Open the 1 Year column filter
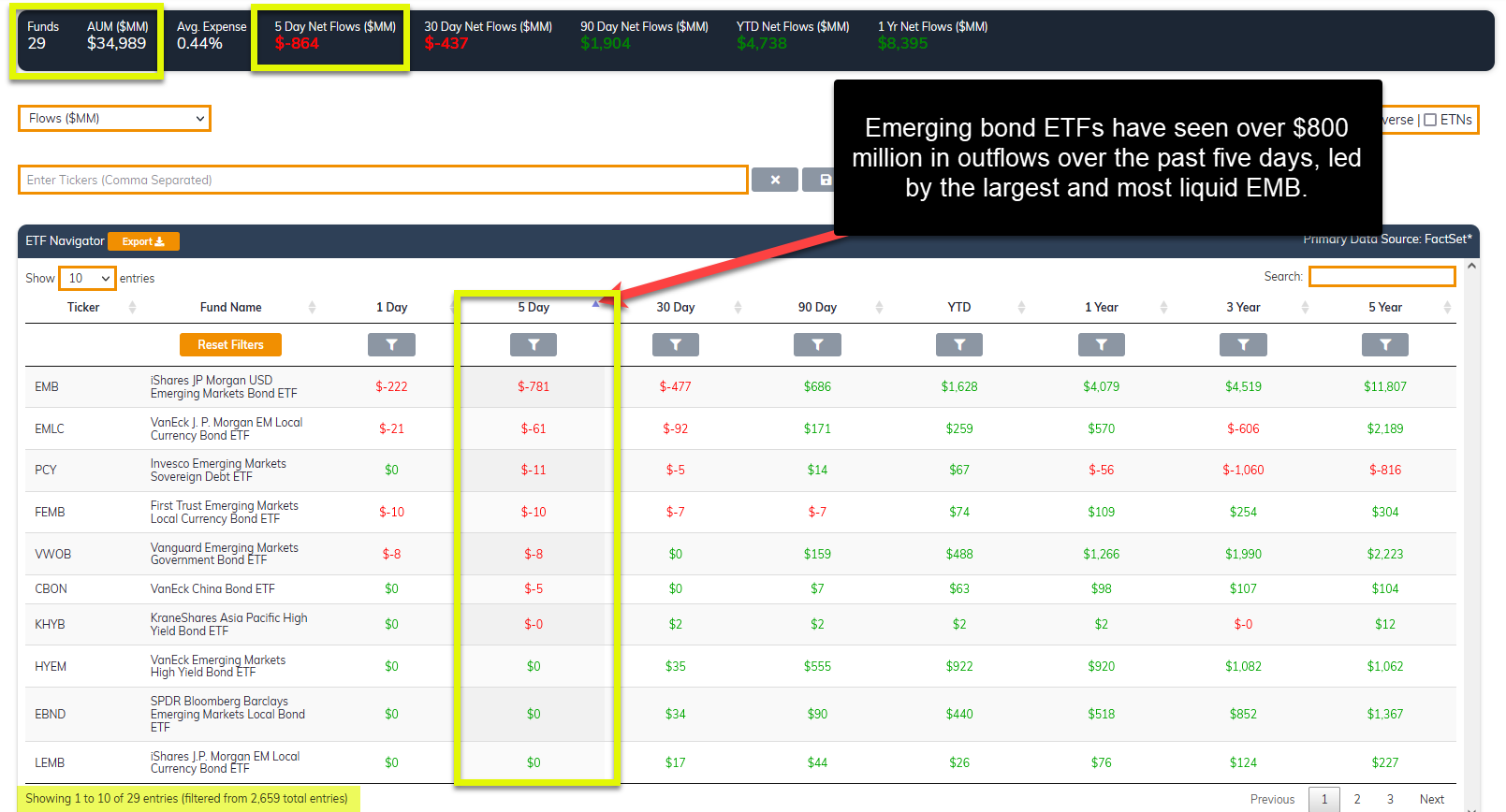The image size is (1506, 812). click(1102, 345)
